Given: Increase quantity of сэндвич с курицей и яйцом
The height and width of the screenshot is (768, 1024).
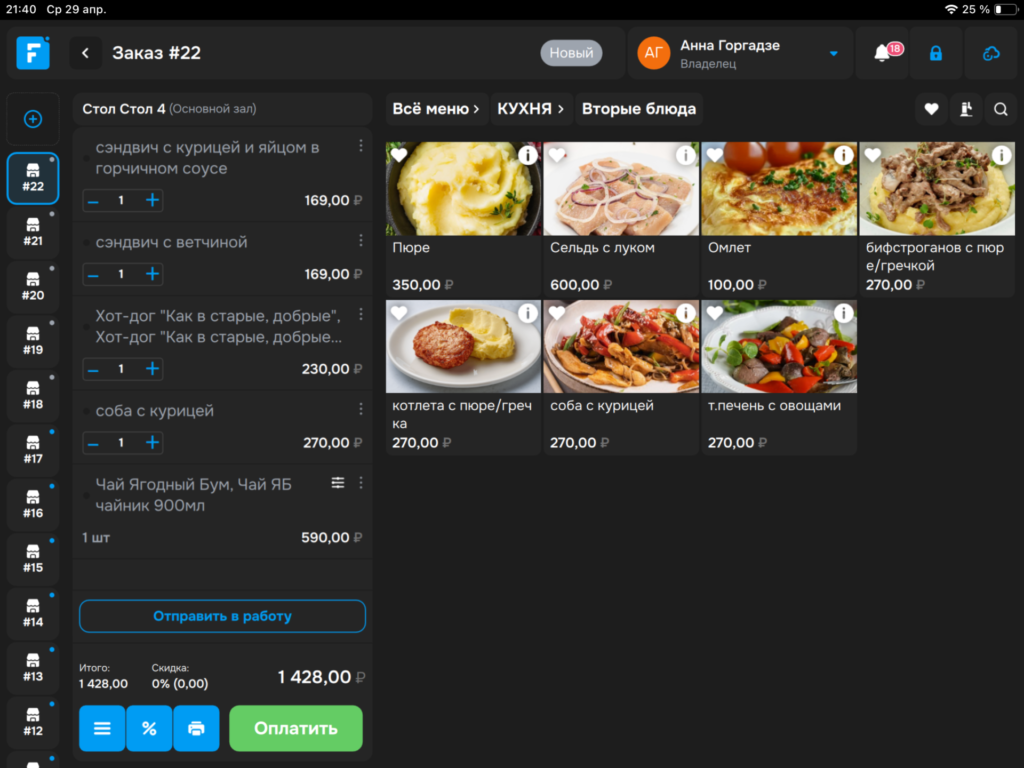Looking at the screenshot, I should pyautogui.click(x=152, y=200).
